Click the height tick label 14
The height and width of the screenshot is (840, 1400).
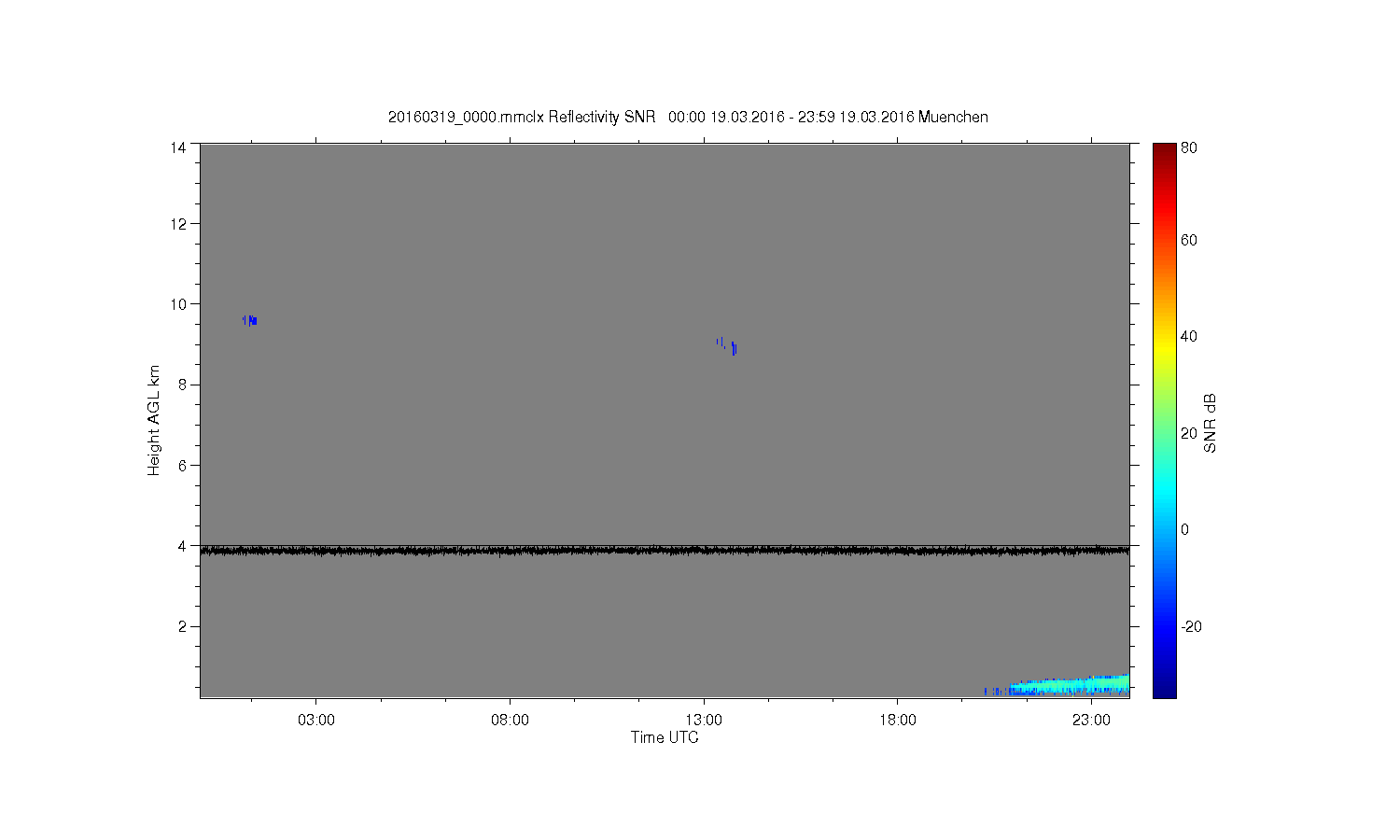tap(178, 147)
